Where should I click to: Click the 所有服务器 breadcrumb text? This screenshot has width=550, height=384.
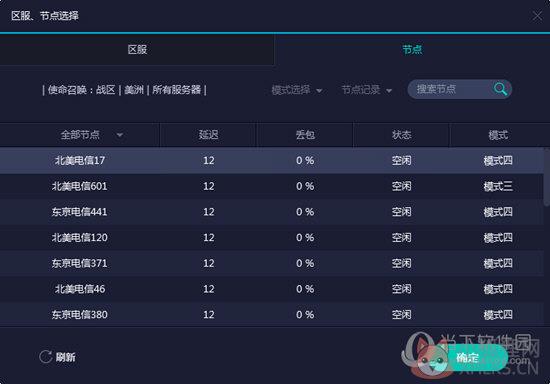[x=177, y=90]
